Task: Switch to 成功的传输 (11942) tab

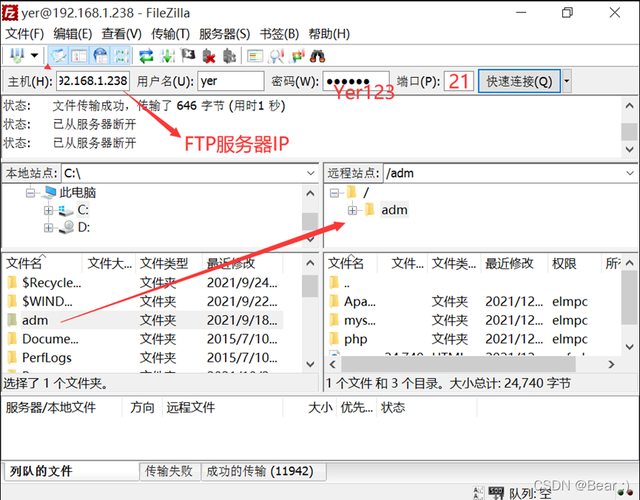Action: (264, 471)
